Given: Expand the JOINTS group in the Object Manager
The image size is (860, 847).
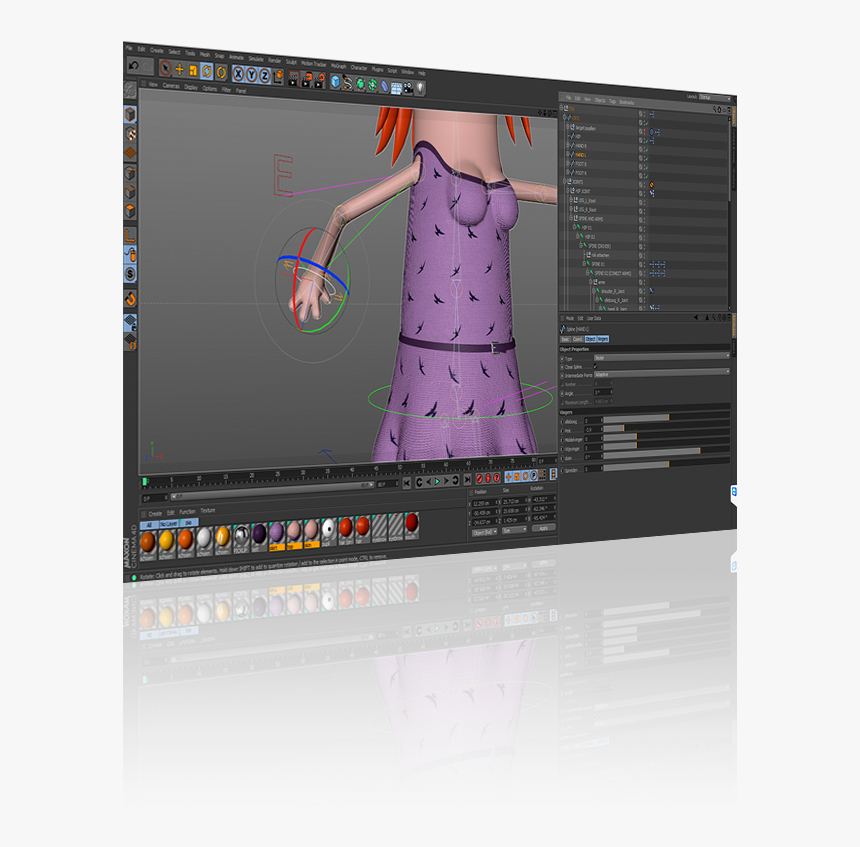Looking at the screenshot, I should [x=564, y=181].
